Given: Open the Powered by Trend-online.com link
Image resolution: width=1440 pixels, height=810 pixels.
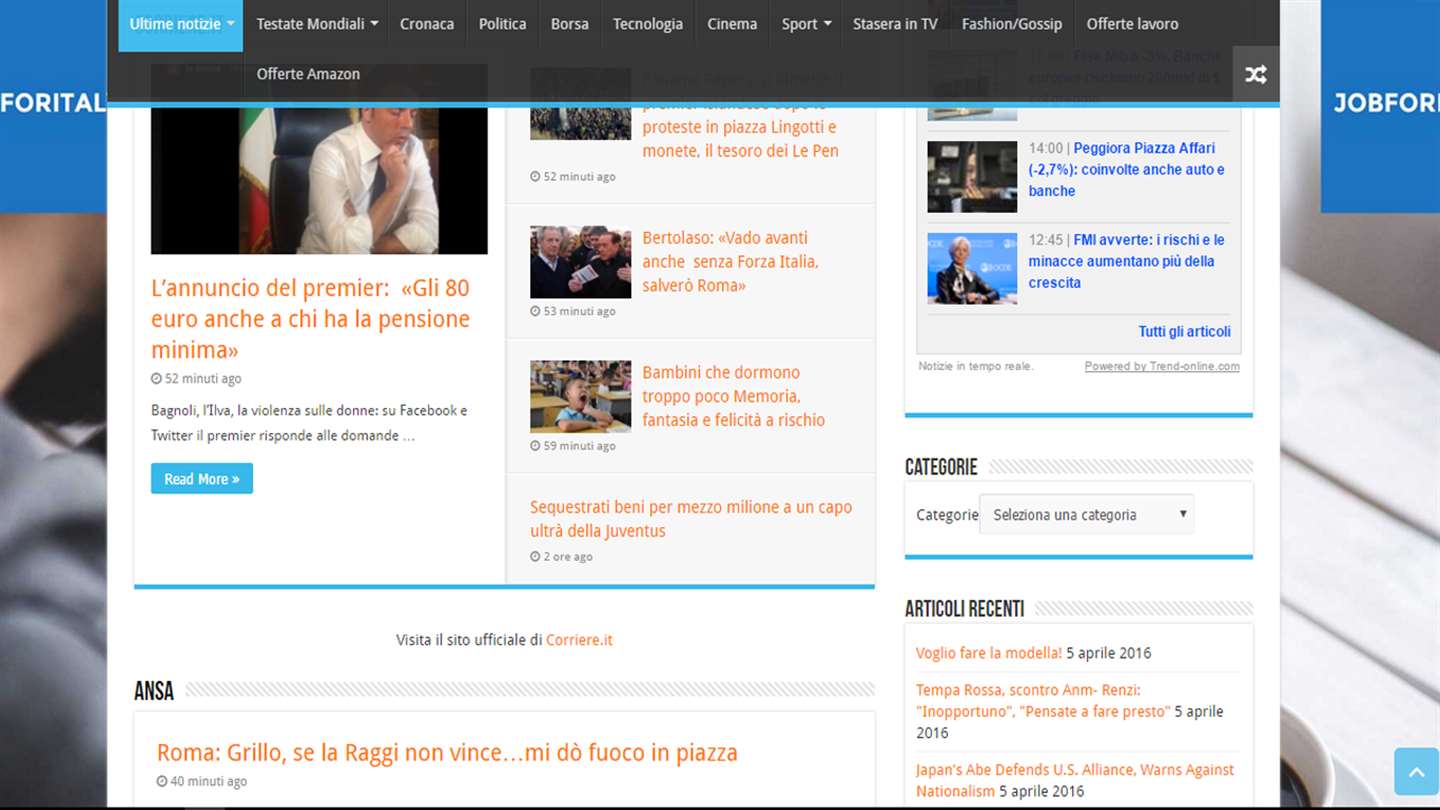Looking at the screenshot, I should [x=1162, y=366].
